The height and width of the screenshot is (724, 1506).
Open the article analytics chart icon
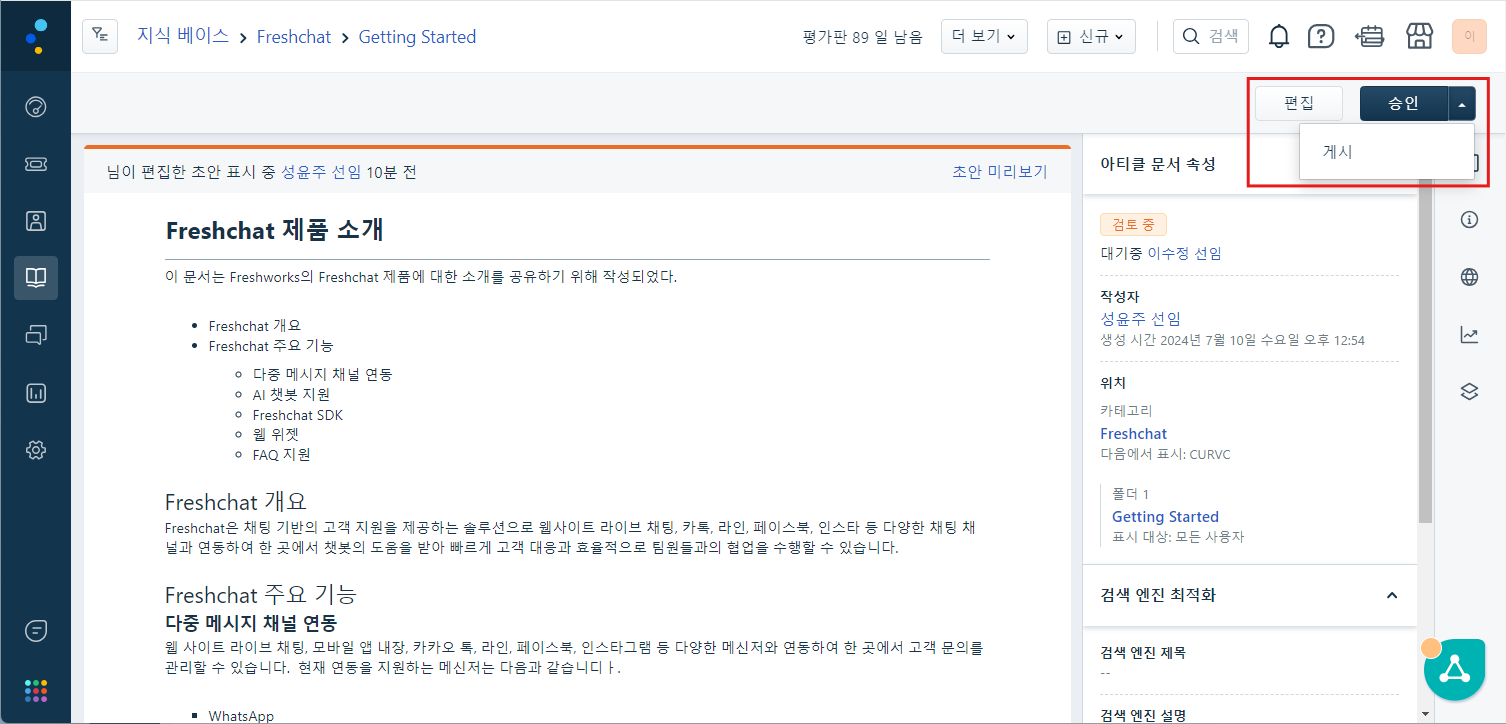coord(1469,335)
